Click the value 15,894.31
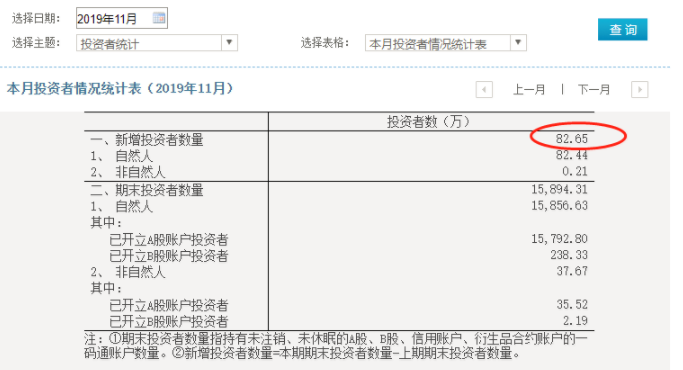This screenshot has width=683, height=370. coord(559,190)
